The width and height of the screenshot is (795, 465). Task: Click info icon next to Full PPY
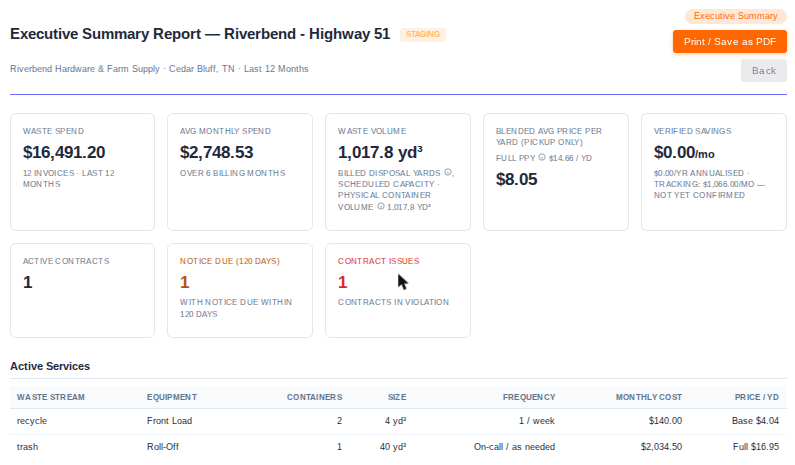541,157
